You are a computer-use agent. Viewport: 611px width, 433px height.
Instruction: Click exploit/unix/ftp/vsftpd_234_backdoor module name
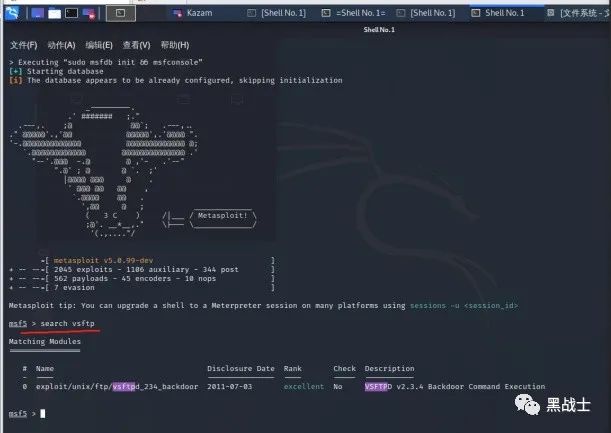(x=117, y=387)
